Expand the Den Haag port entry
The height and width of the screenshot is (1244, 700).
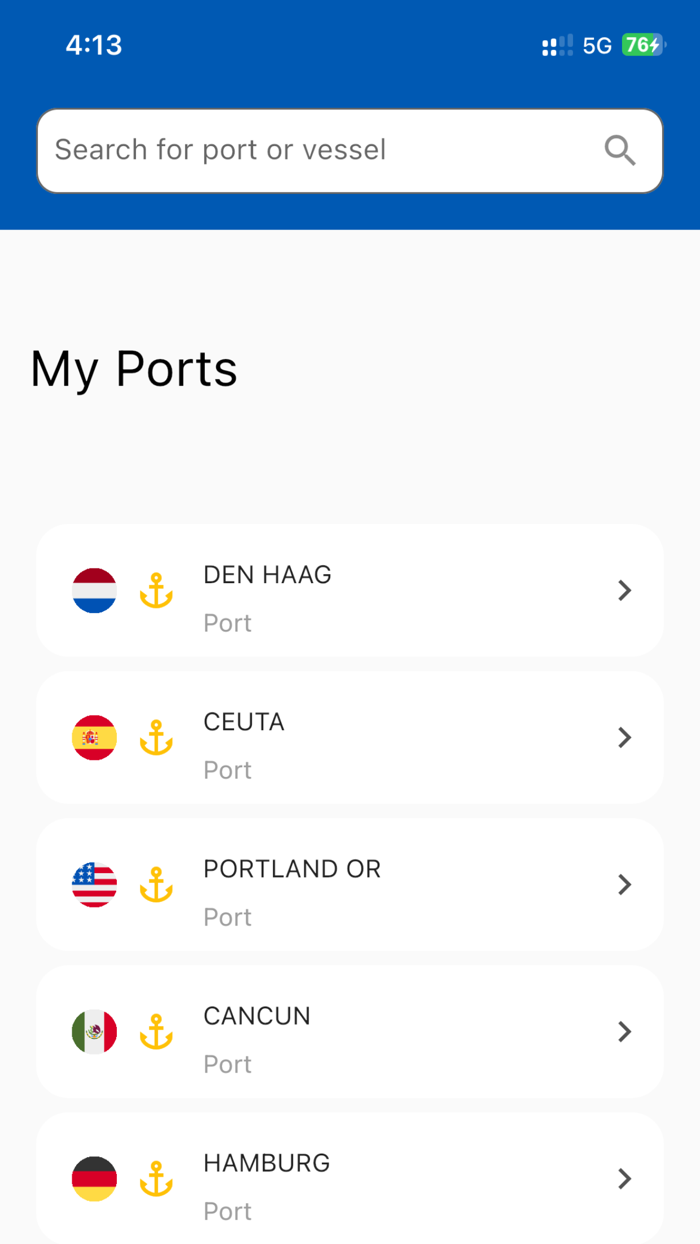[625, 591]
